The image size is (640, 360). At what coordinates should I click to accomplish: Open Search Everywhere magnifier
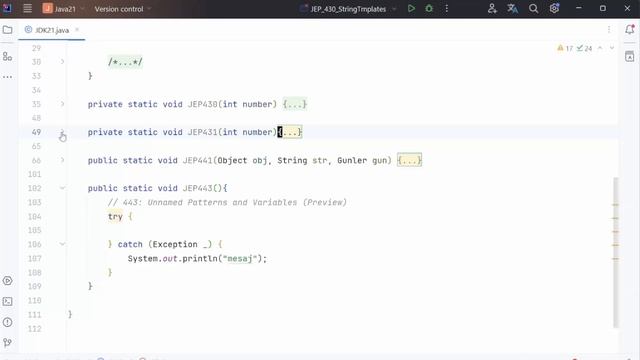click(x=533, y=8)
